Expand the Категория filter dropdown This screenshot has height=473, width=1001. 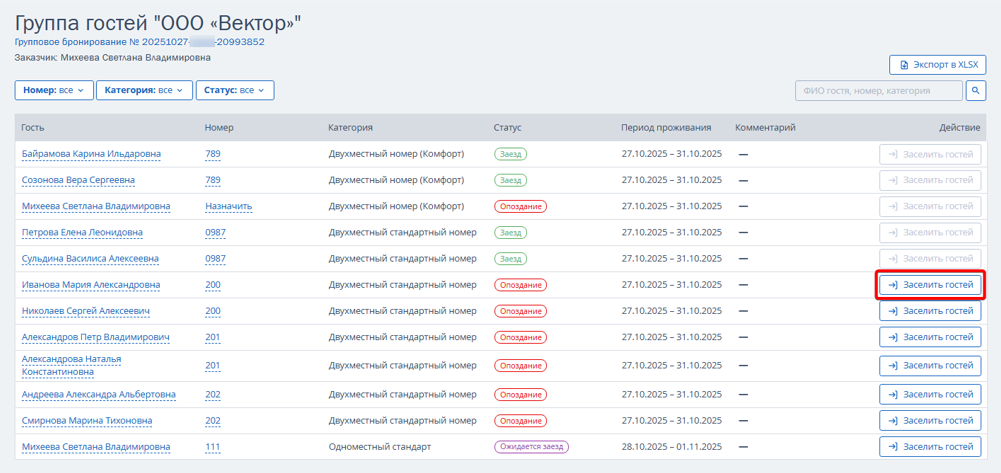click(x=144, y=91)
